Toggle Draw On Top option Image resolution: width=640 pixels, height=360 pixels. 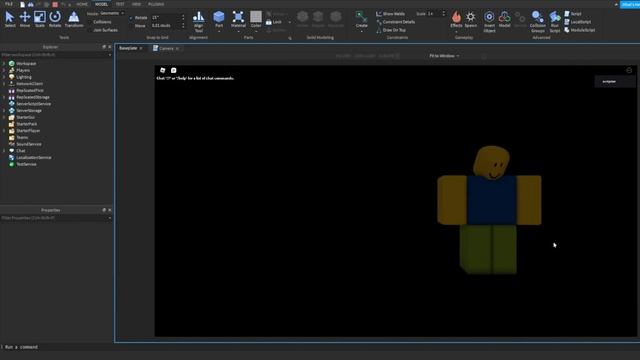click(x=391, y=30)
